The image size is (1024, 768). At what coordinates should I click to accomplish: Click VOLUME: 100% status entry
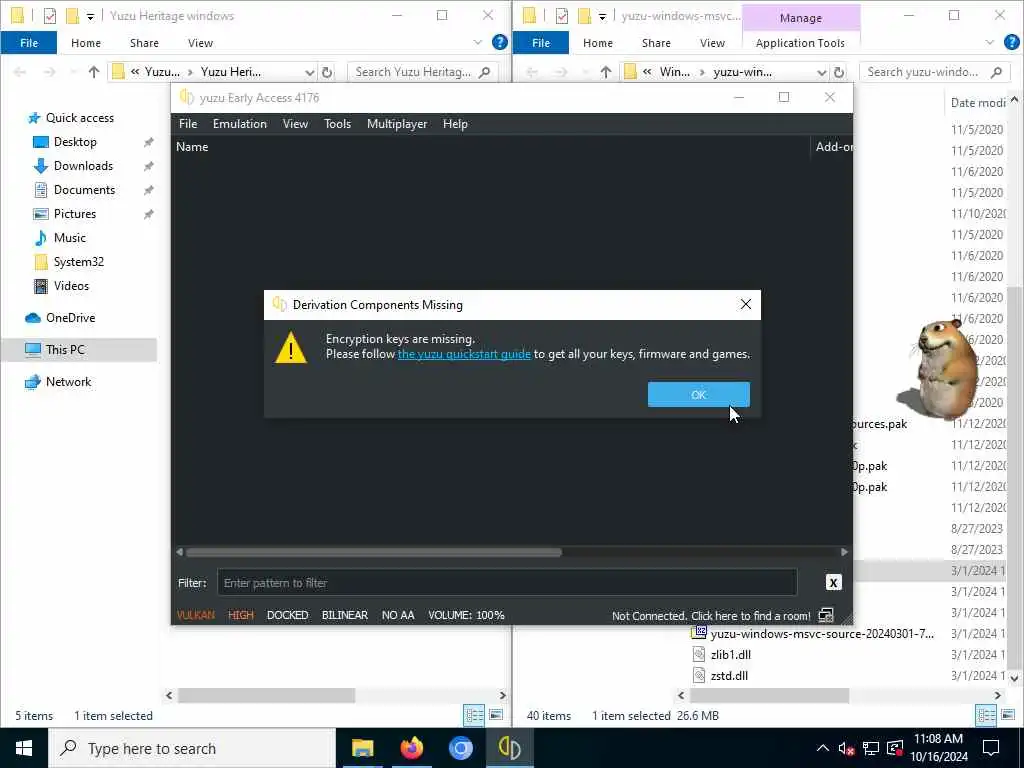(x=466, y=615)
